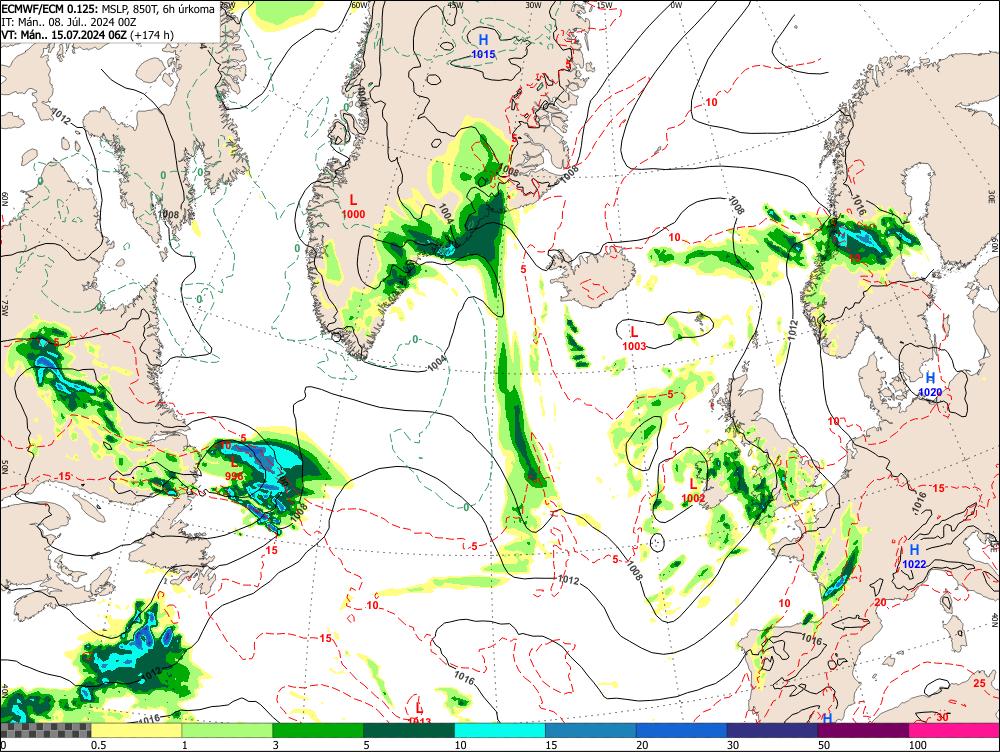Viewport: 1000px width, 752px height.
Task: Select the pink 100+ mm legend swatch
Action: [954, 730]
